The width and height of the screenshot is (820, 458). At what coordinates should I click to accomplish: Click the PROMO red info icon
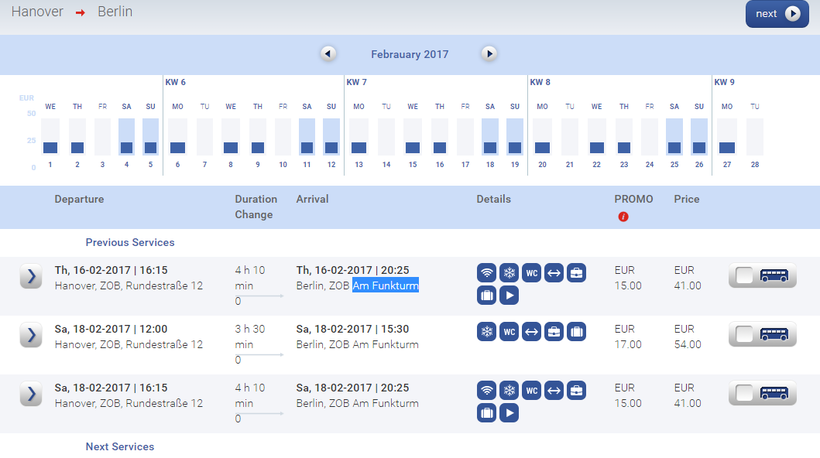[623, 217]
